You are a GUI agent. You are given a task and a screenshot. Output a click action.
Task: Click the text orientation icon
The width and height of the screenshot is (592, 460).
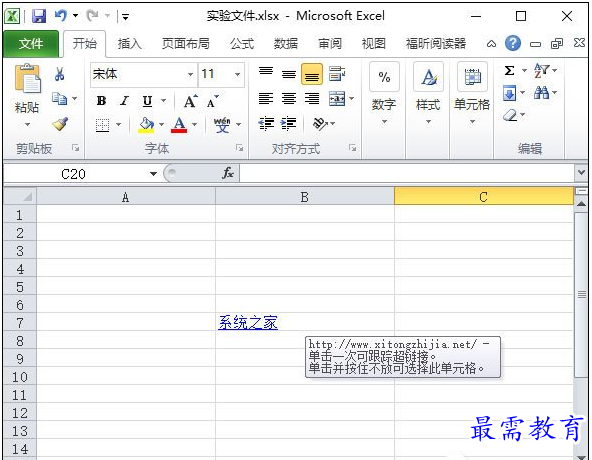[x=320, y=123]
